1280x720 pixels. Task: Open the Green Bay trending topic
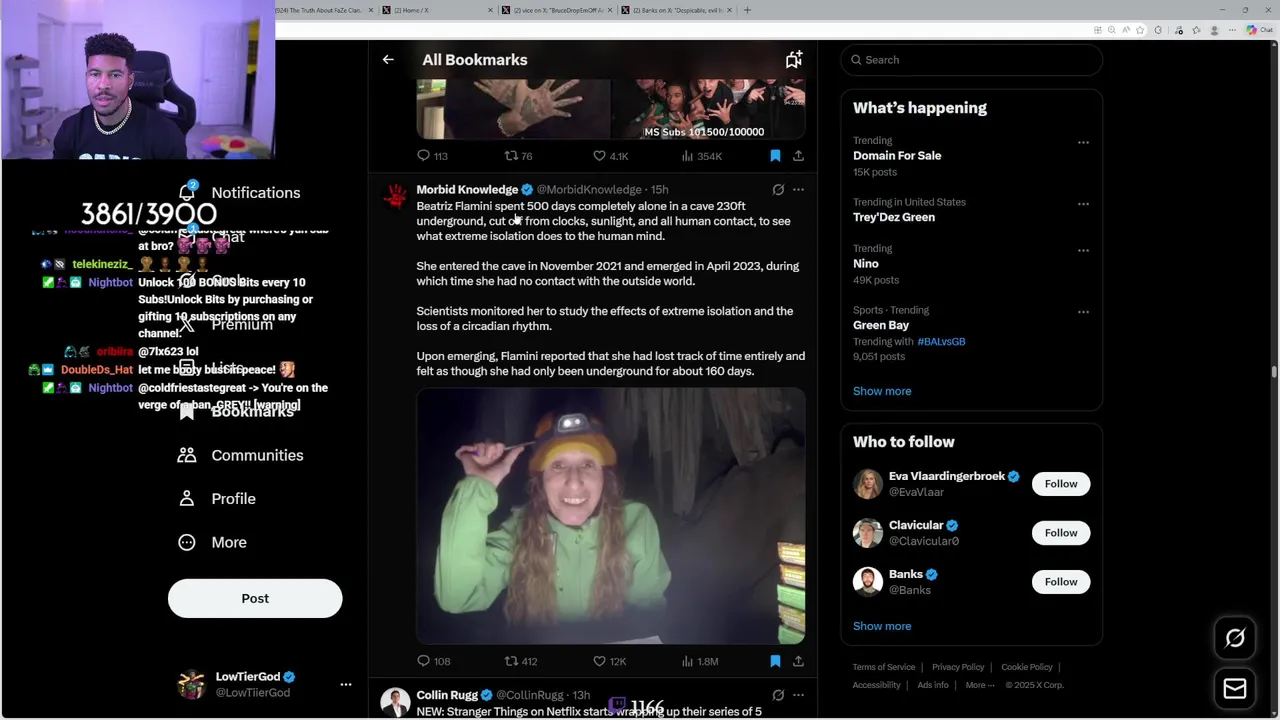881,325
